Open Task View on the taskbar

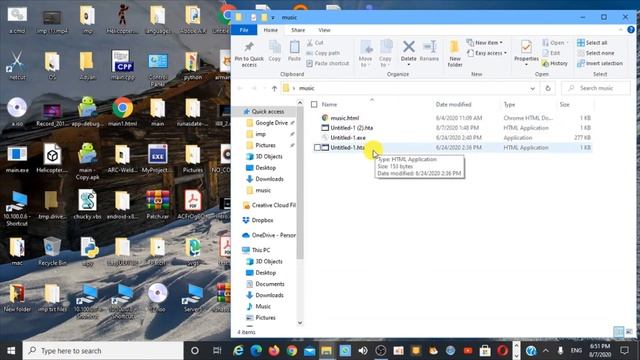pyautogui.click(x=217, y=351)
